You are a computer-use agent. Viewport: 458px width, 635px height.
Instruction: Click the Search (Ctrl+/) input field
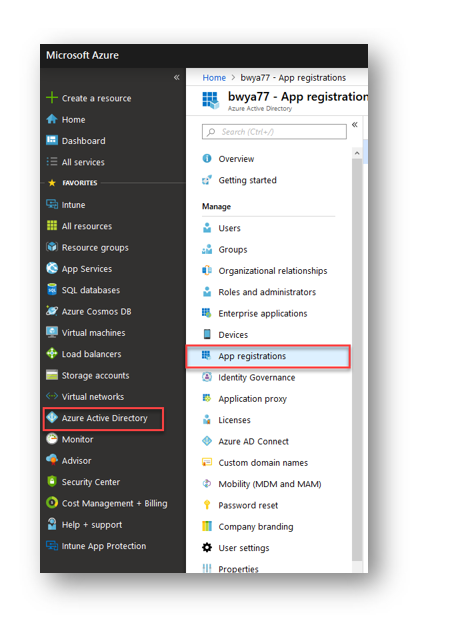pos(274,132)
